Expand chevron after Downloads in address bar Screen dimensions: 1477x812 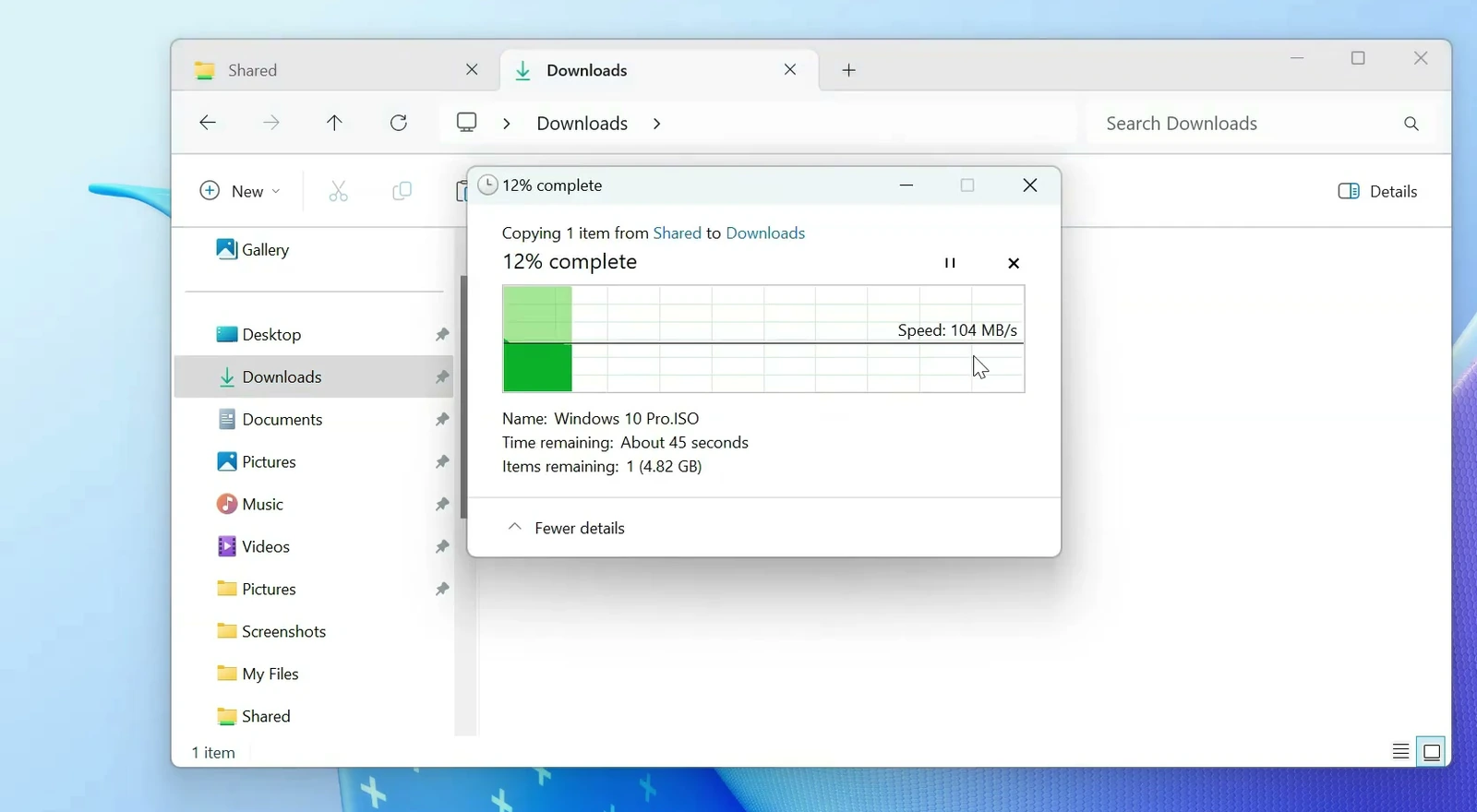click(656, 124)
